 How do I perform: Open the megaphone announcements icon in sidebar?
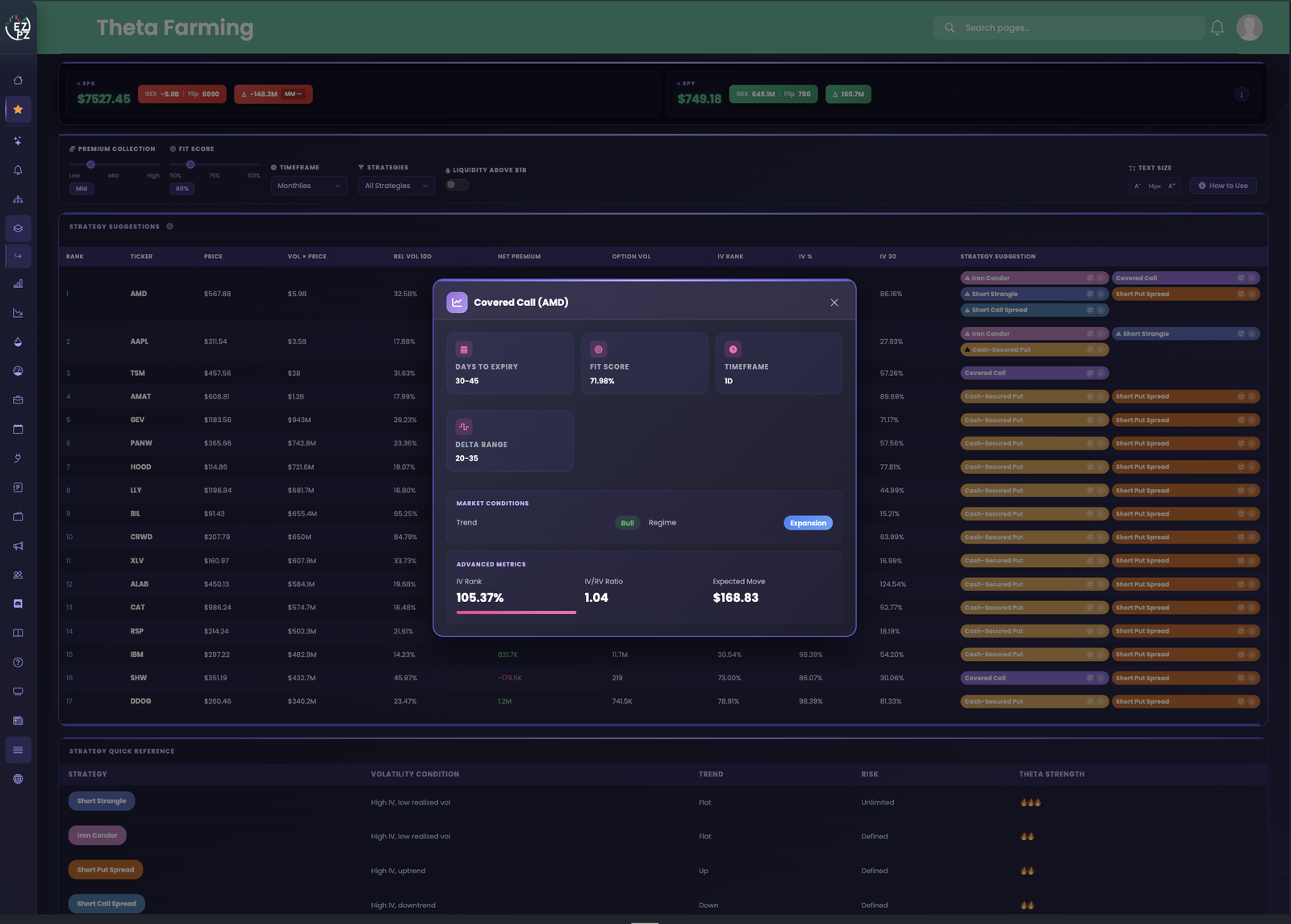pyautogui.click(x=18, y=546)
